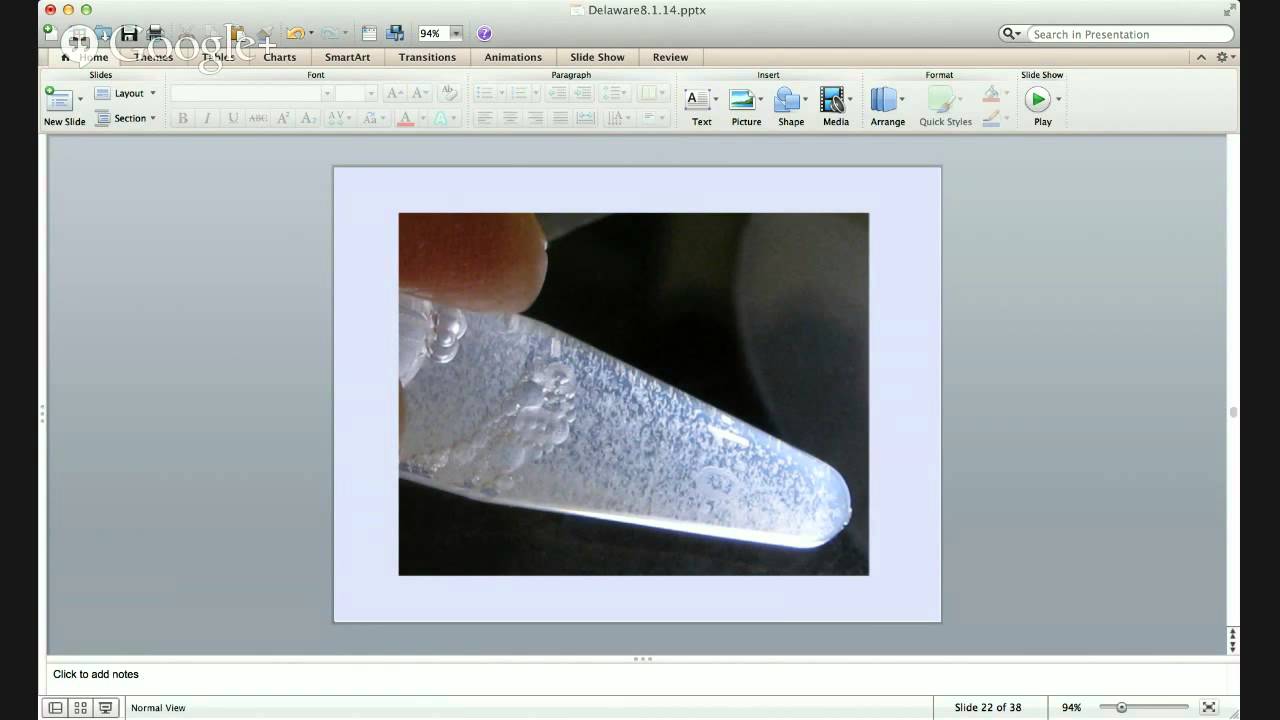Toggle Justify text alignment
Screen dimensions: 1280x720
pyautogui.click(x=560, y=118)
